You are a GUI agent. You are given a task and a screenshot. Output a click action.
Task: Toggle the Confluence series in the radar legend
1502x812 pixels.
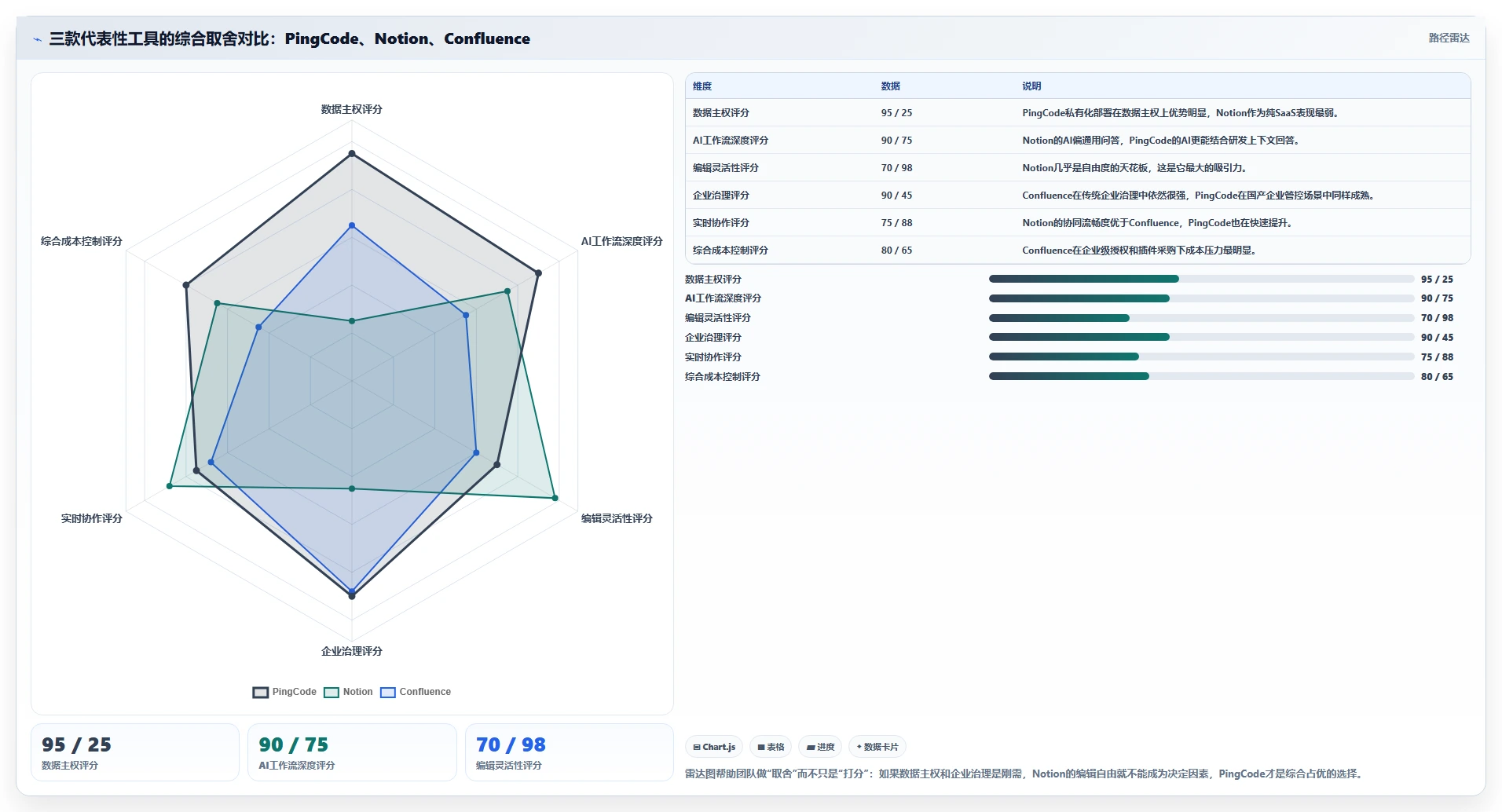pos(416,692)
